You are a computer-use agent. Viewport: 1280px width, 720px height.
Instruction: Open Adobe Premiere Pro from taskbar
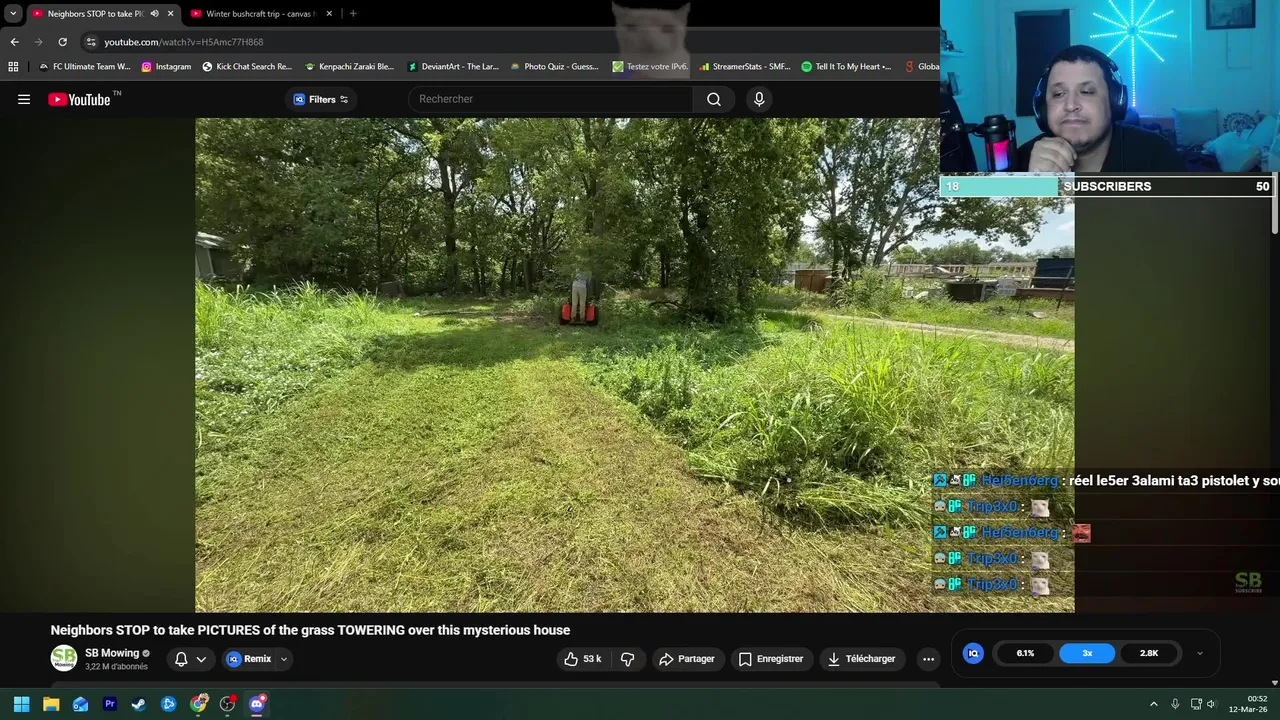(110, 704)
